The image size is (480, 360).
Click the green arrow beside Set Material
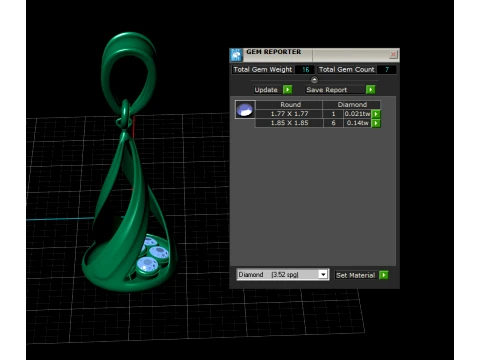[x=384, y=275]
